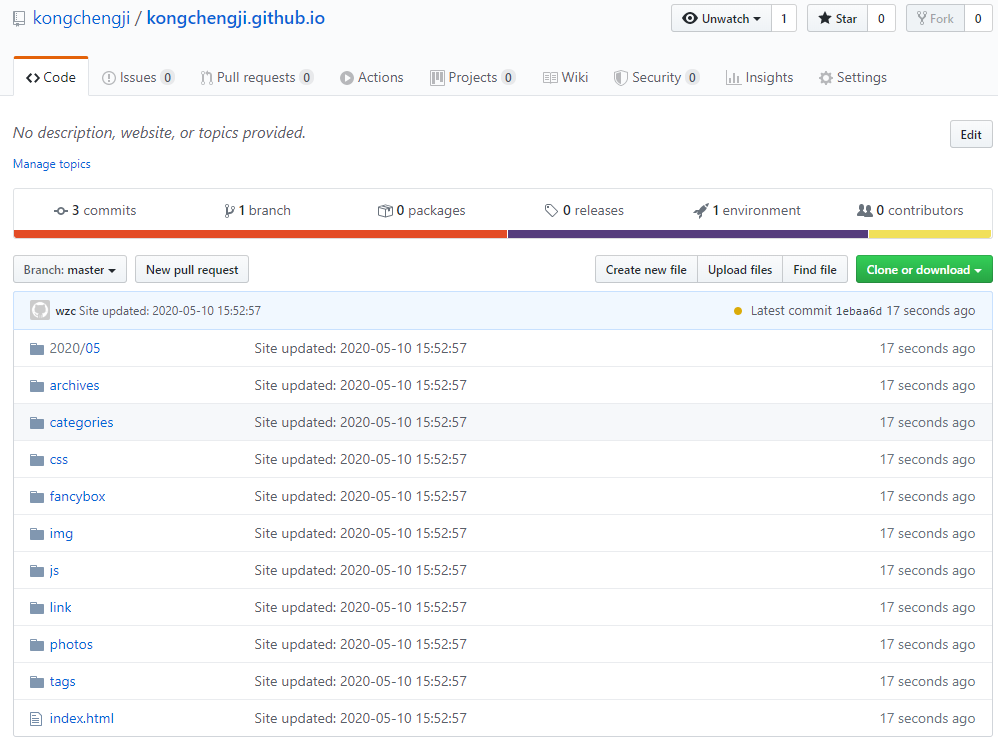998x746 pixels.
Task: Click the Fork button
Action: [935, 18]
